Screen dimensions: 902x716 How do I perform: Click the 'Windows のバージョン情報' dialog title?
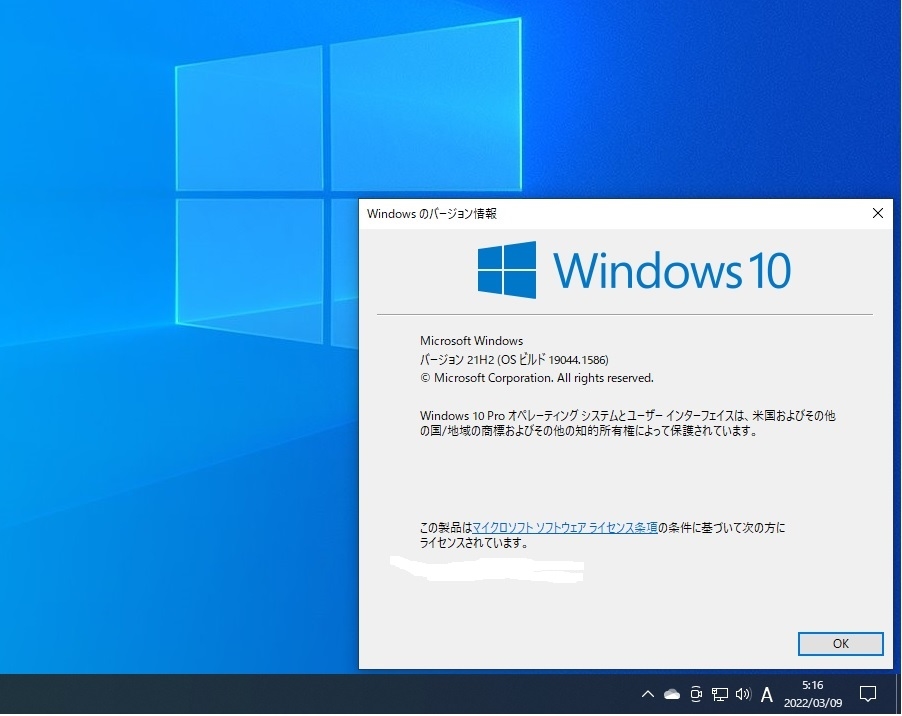point(431,214)
